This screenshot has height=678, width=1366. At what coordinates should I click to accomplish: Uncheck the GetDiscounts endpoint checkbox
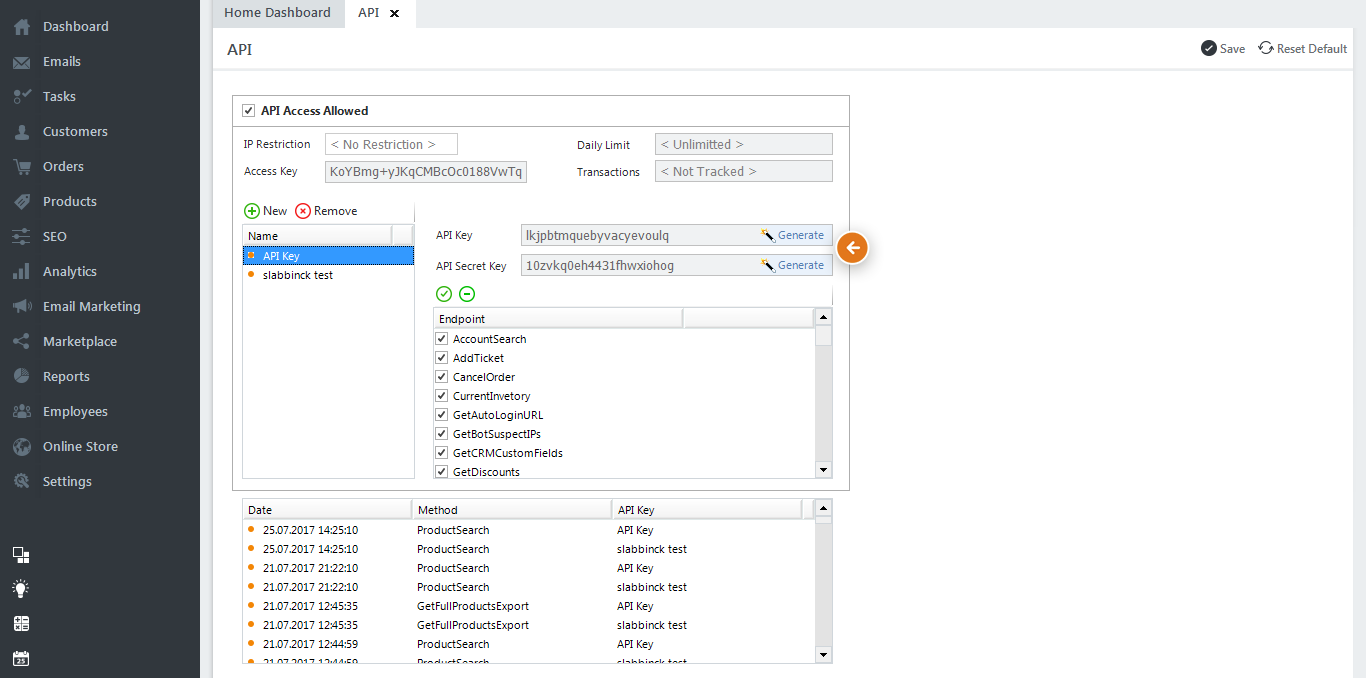click(x=442, y=472)
